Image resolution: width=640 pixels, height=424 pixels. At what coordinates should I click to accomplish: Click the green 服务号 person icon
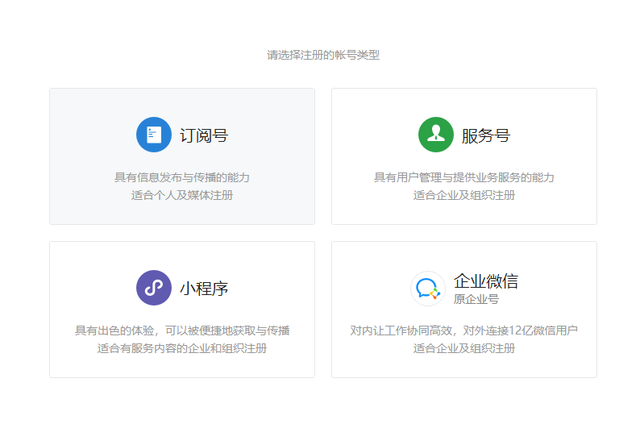click(435, 135)
